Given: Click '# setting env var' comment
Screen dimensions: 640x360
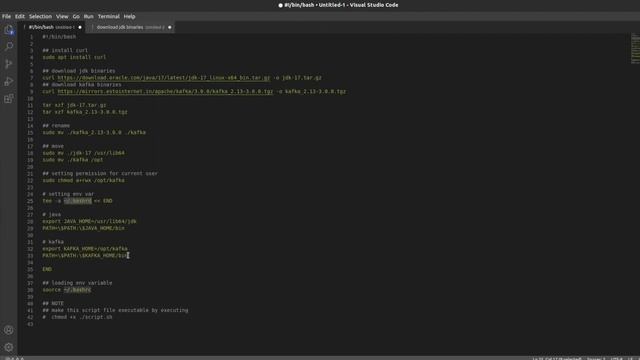Looking at the screenshot, I should coord(68,194).
